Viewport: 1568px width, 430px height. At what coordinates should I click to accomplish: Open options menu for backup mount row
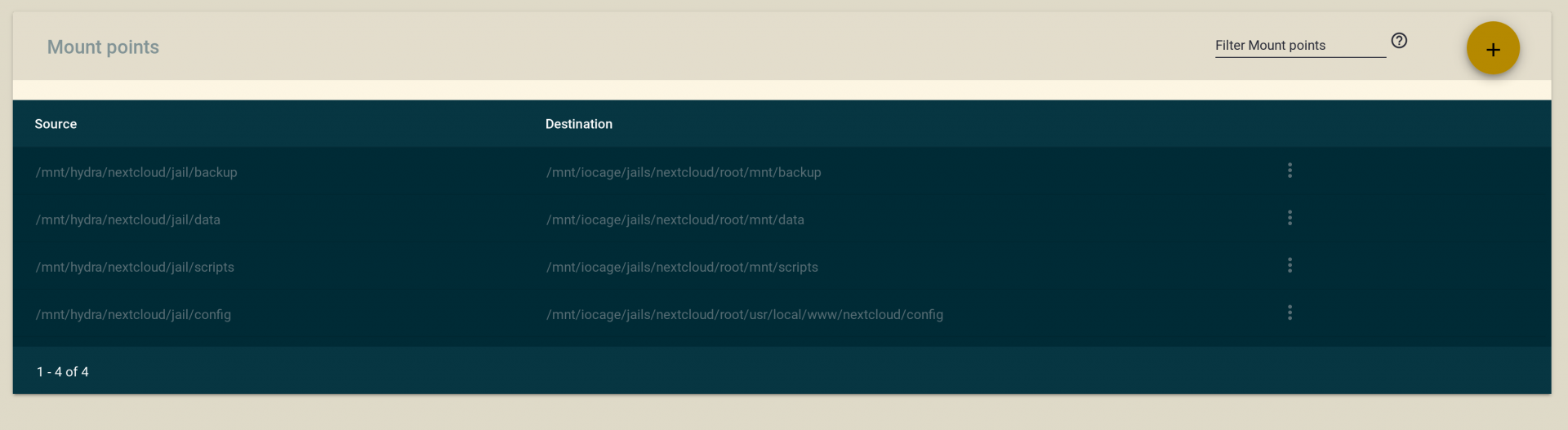point(1290,171)
